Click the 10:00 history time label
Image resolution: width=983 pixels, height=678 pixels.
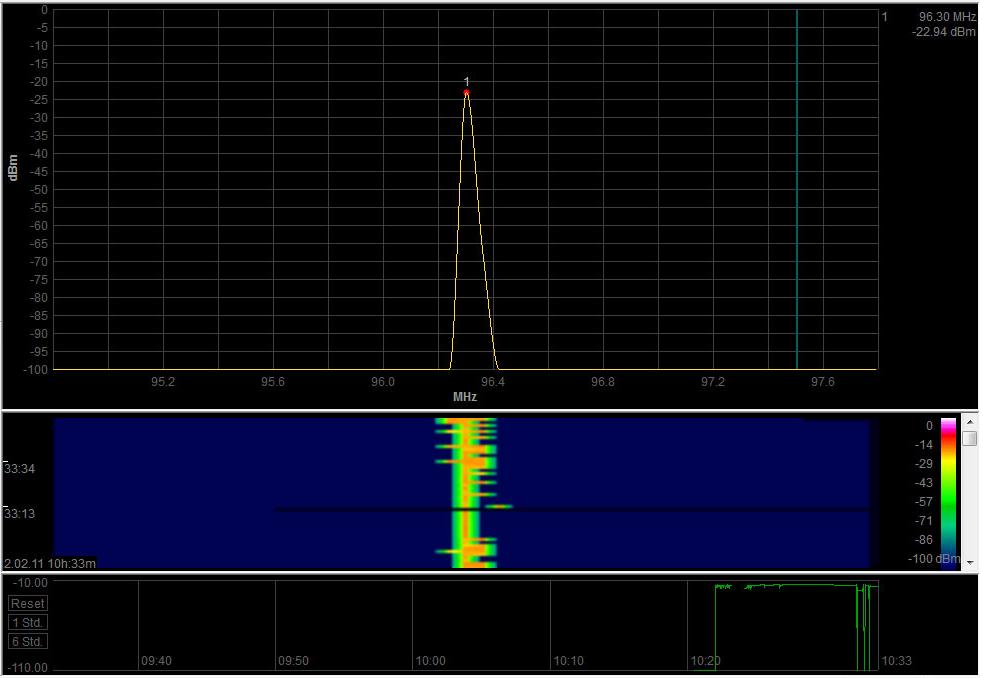click(x=431, y=660)
